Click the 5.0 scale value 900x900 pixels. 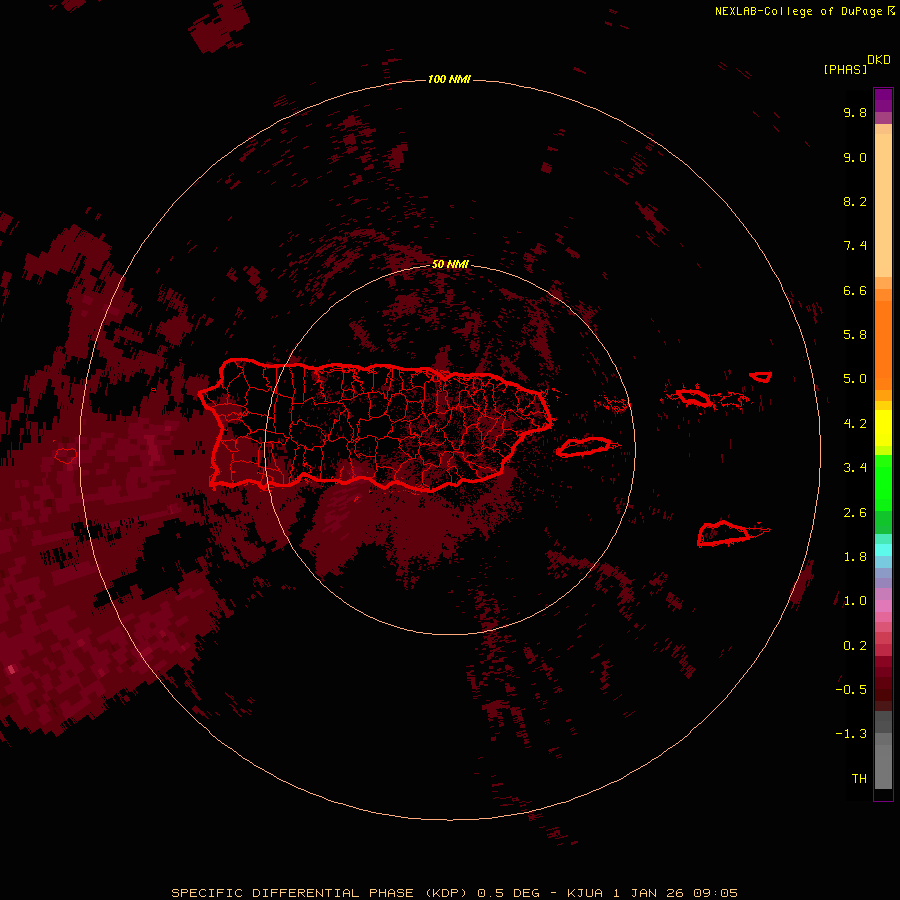(x=855, y=379)
